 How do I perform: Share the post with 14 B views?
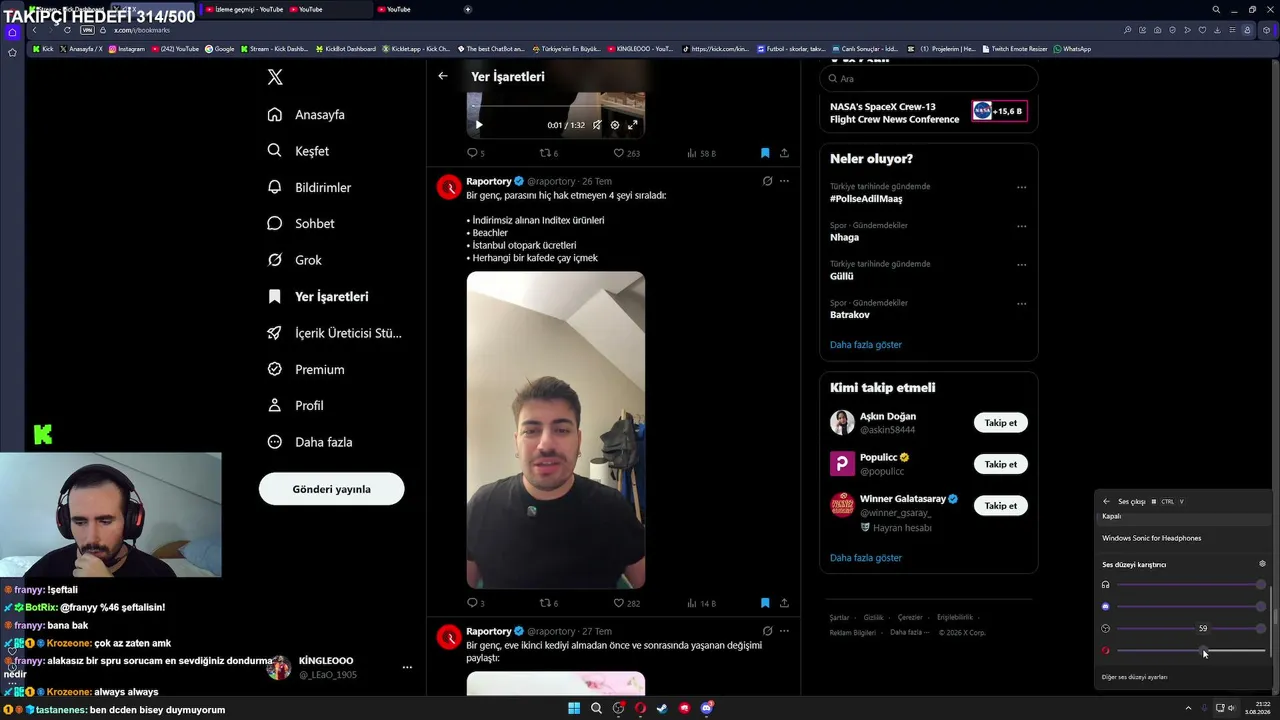[x=784, y=603]
